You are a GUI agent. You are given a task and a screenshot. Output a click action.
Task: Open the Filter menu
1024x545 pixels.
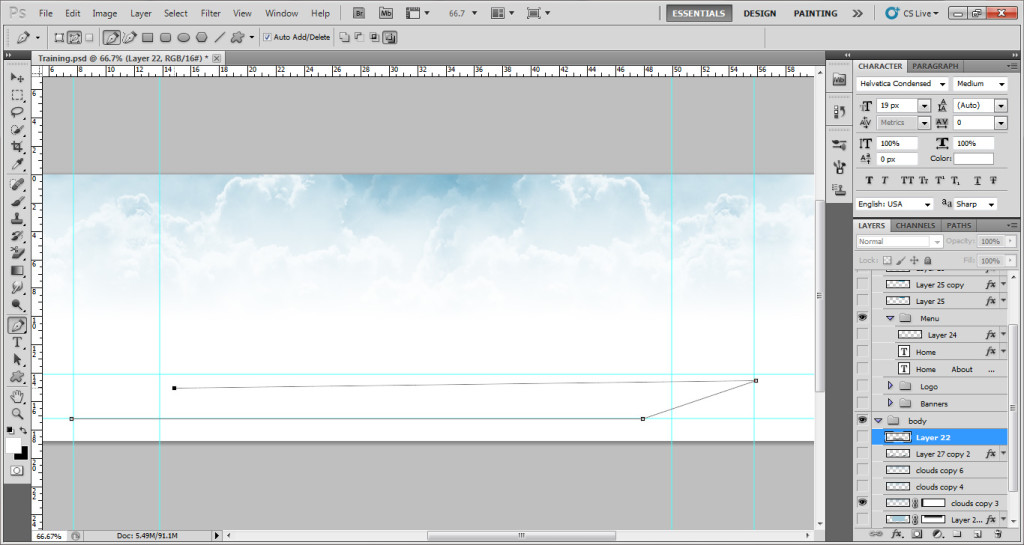[210, 13]
